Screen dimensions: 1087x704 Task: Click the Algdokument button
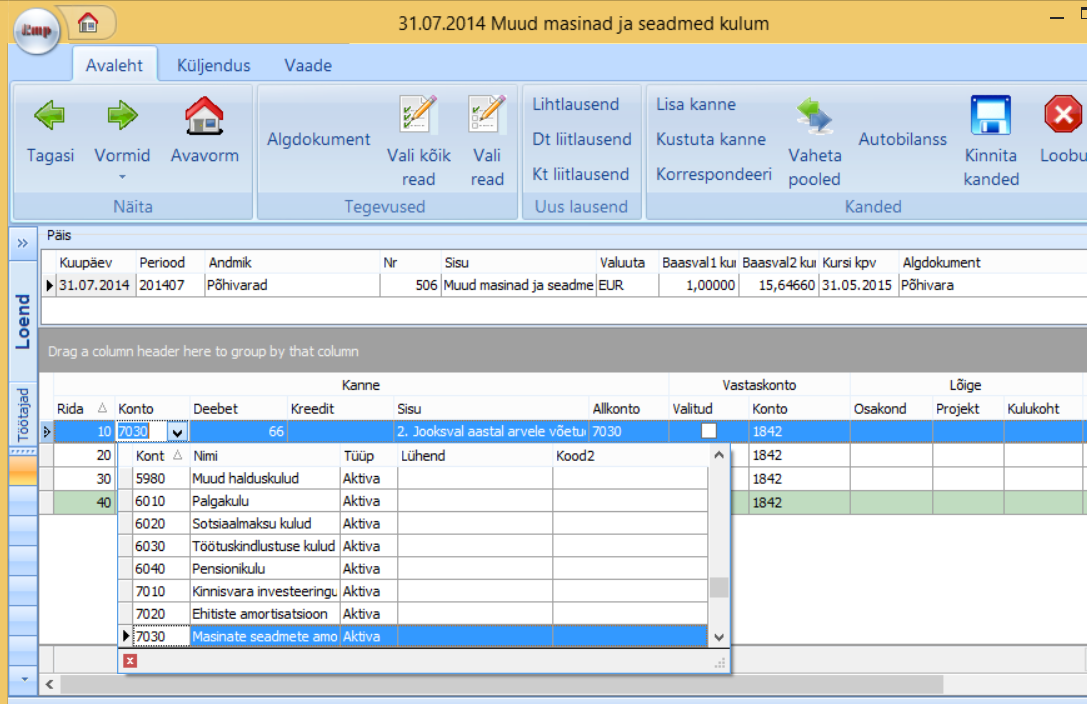click(x=318, y=139)
